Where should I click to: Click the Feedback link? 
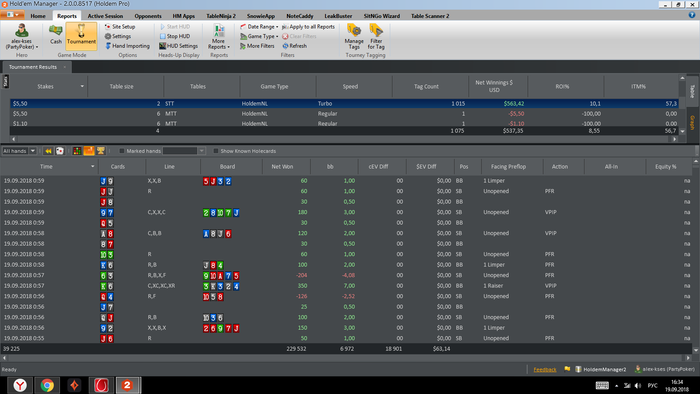coord(545,369)
